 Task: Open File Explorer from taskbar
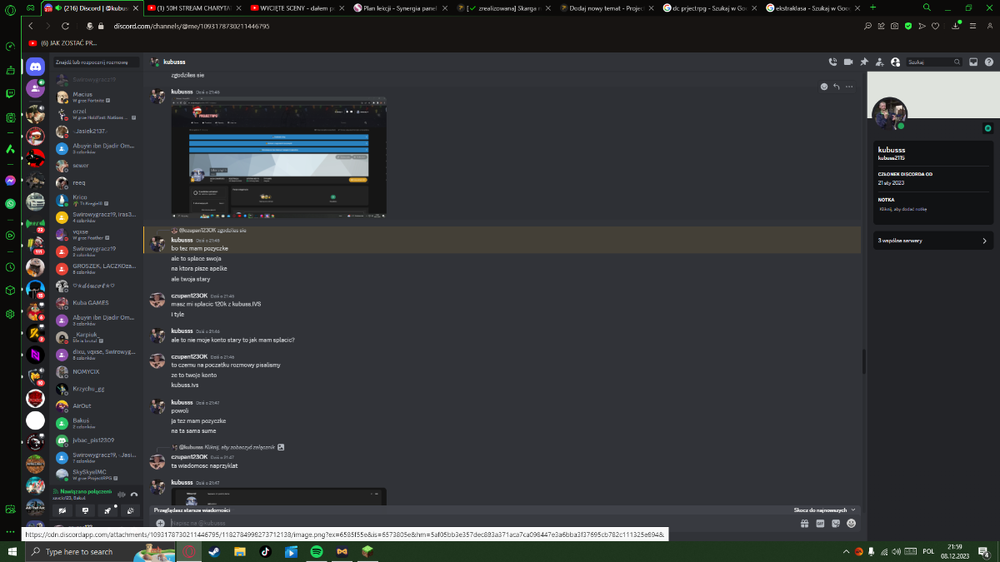coord(240,551)
